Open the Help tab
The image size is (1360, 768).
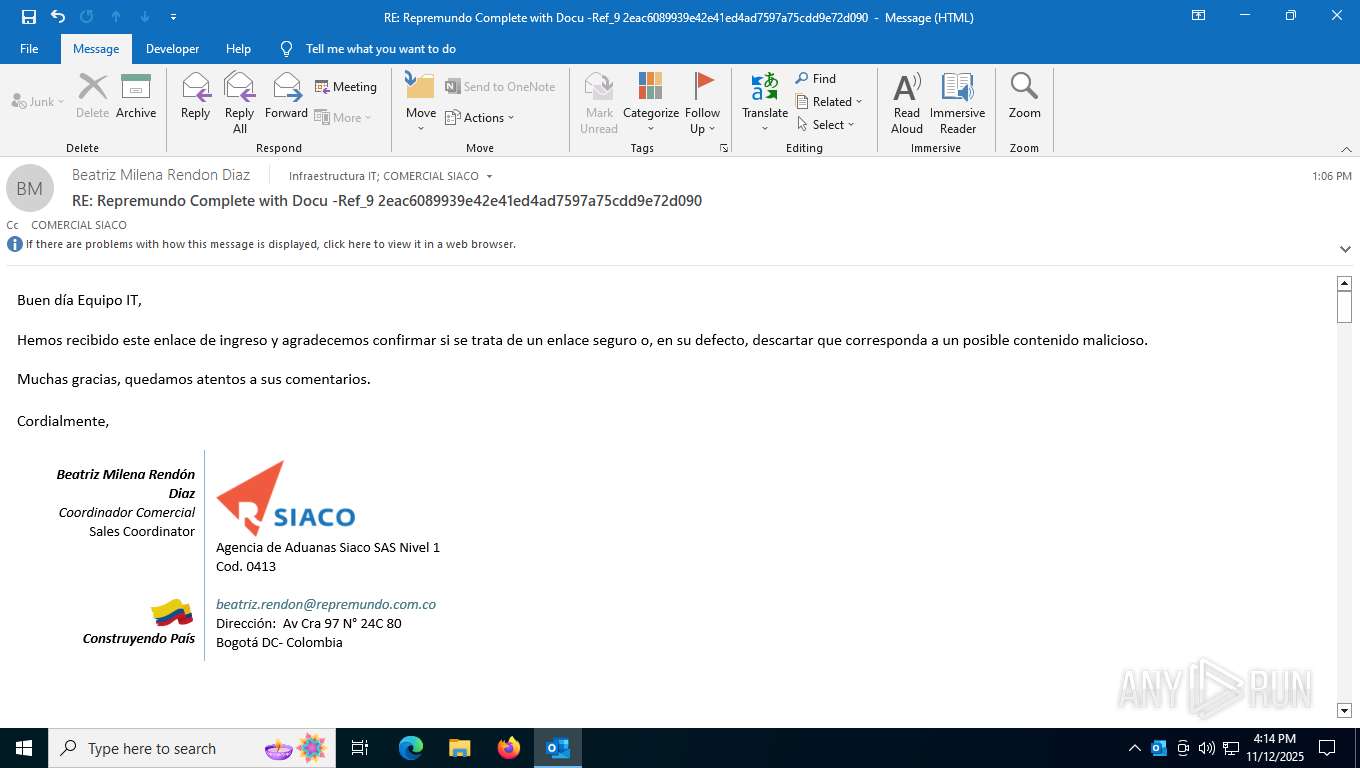click(x=238, y=49)
